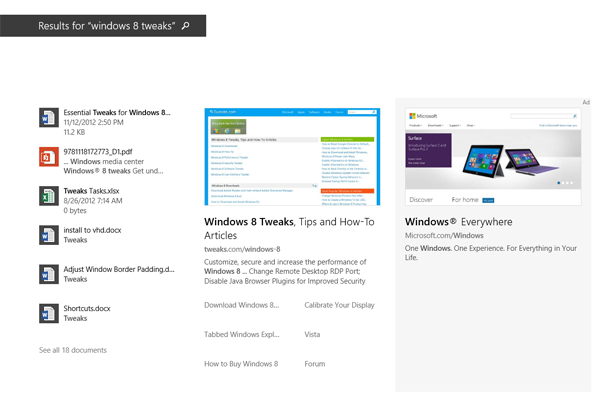Open Download Windows 8 sublink
The width and height of the screenshot is (600, 409).
[241, 305]
